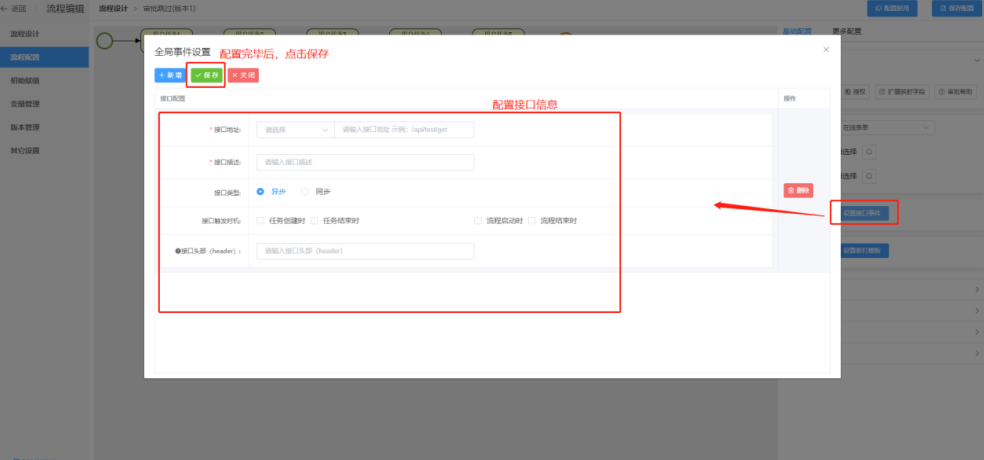Viewport: 984px width, 460px height.
Task: Click the 全局事件设置 dialog title
Action: point(183,53)
